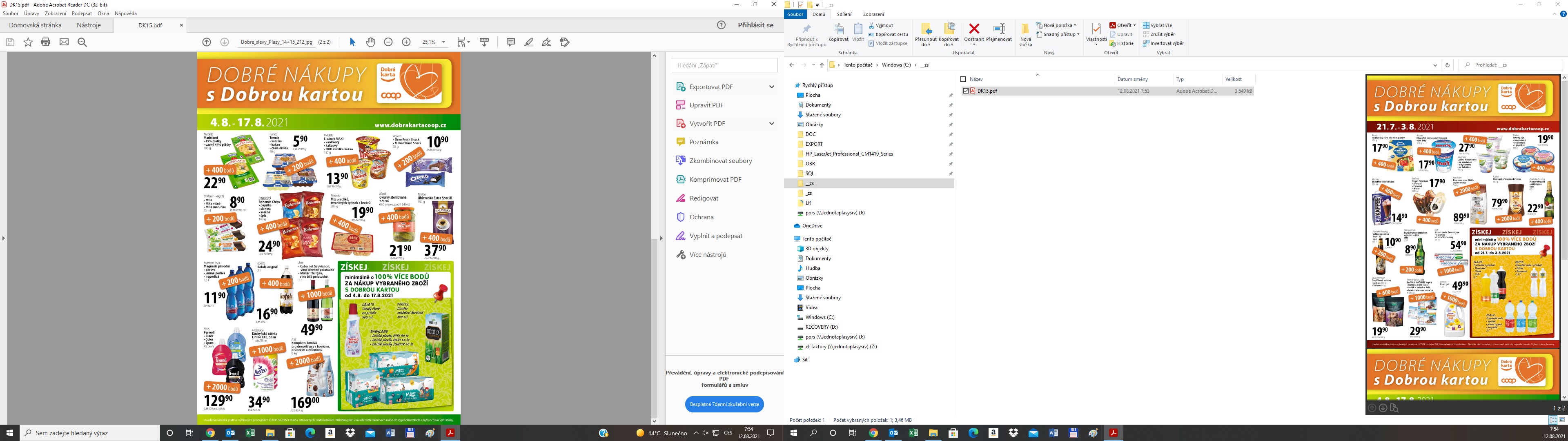This screenshot has width=1568, height=441.
Task: Open the Nová položka dropdown in Explorer
Action: pos(1056,26)
